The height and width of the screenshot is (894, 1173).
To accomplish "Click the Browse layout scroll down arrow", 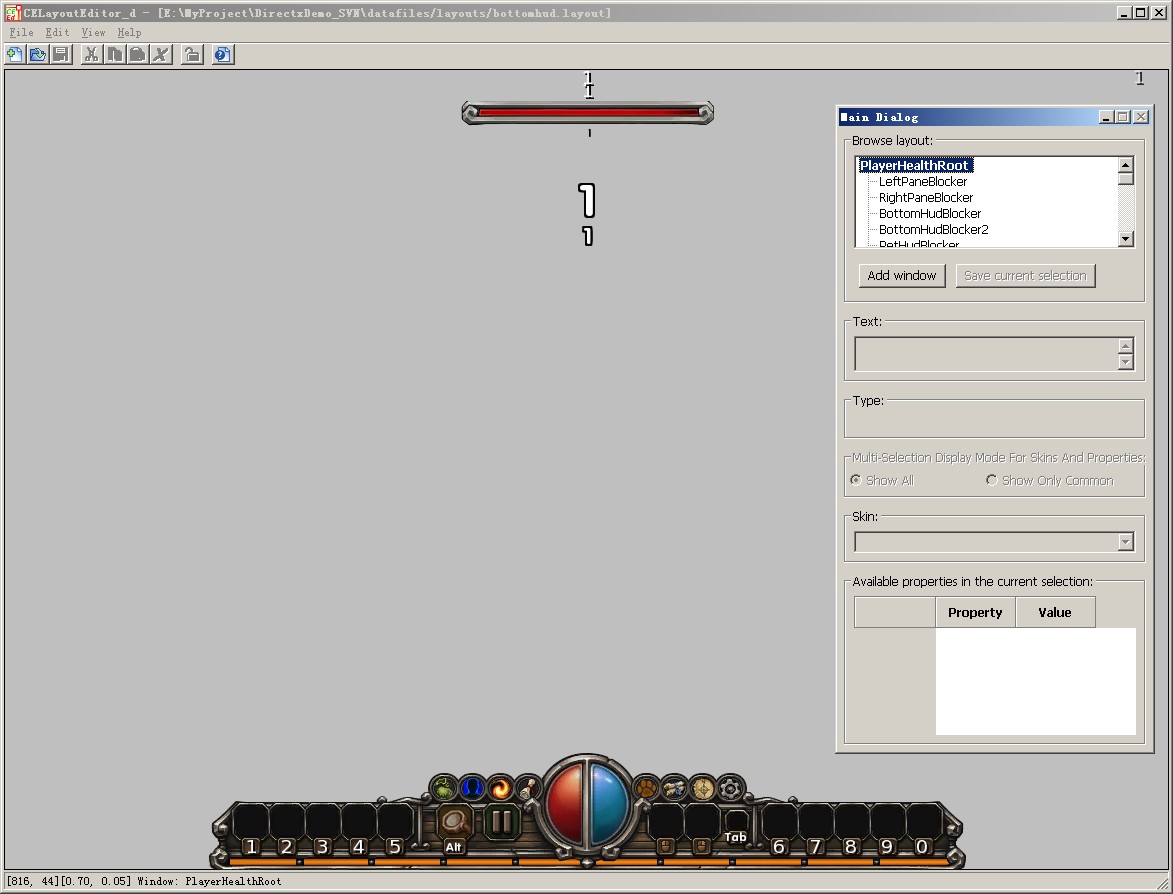I will [1126, 239].
